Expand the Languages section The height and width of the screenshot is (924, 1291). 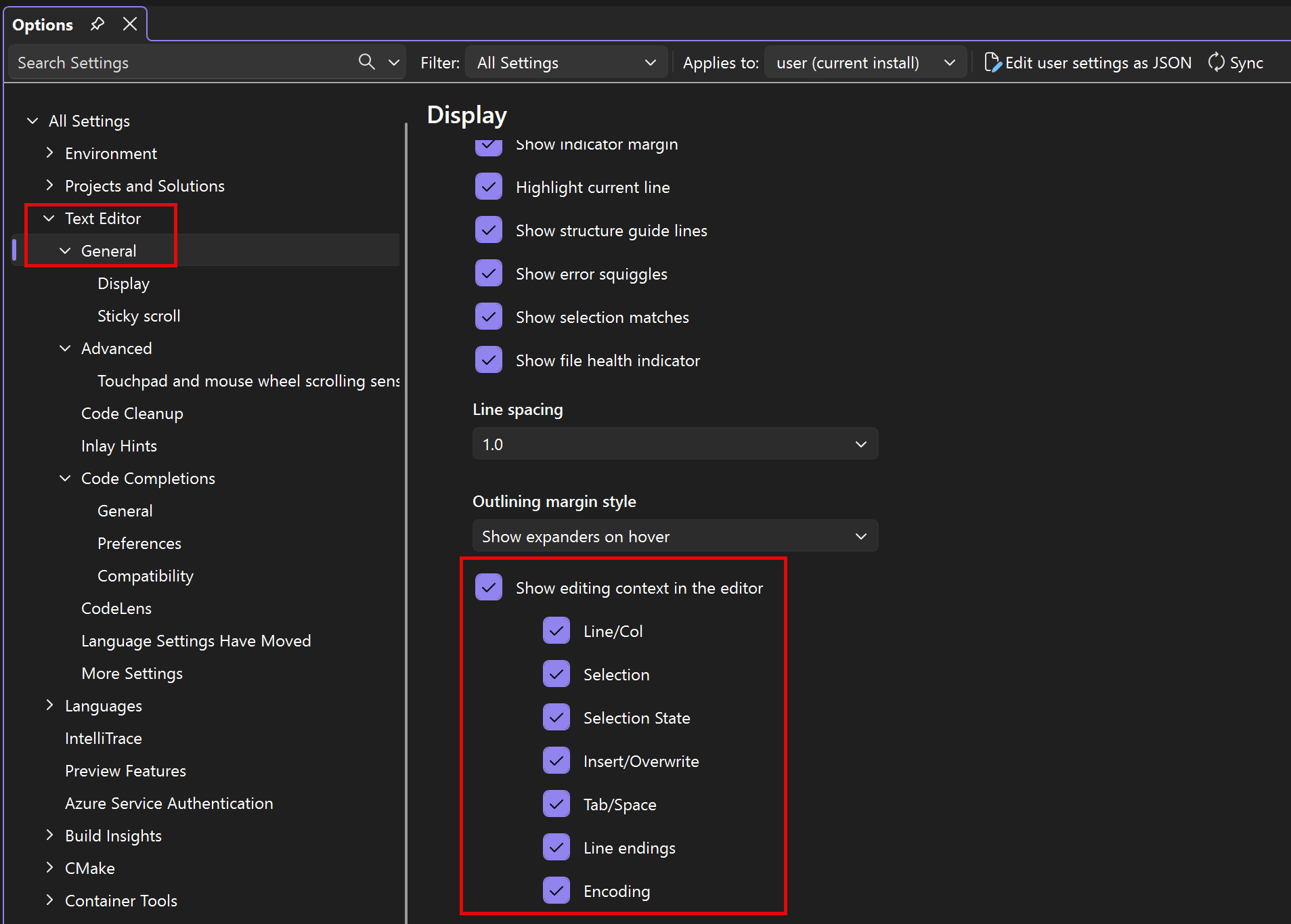click(49, 705)
